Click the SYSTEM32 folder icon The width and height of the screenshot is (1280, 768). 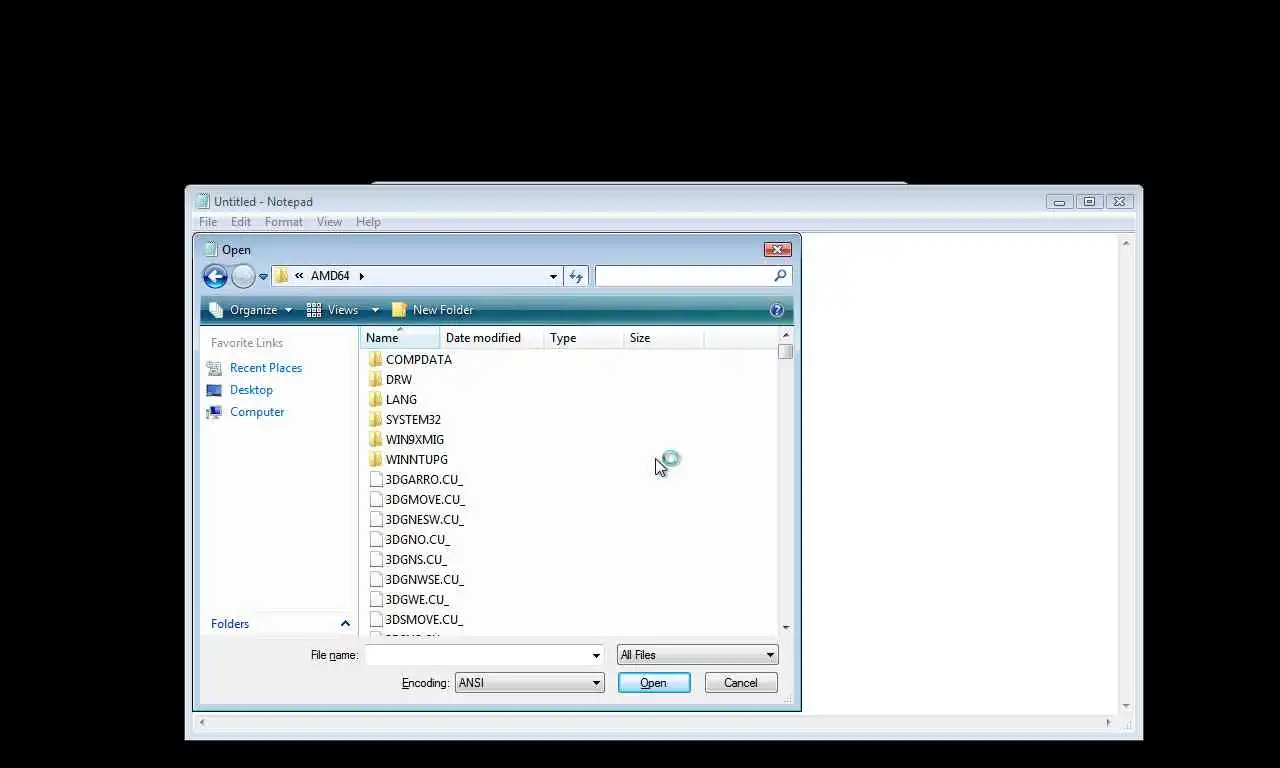[x=376, y=420]
